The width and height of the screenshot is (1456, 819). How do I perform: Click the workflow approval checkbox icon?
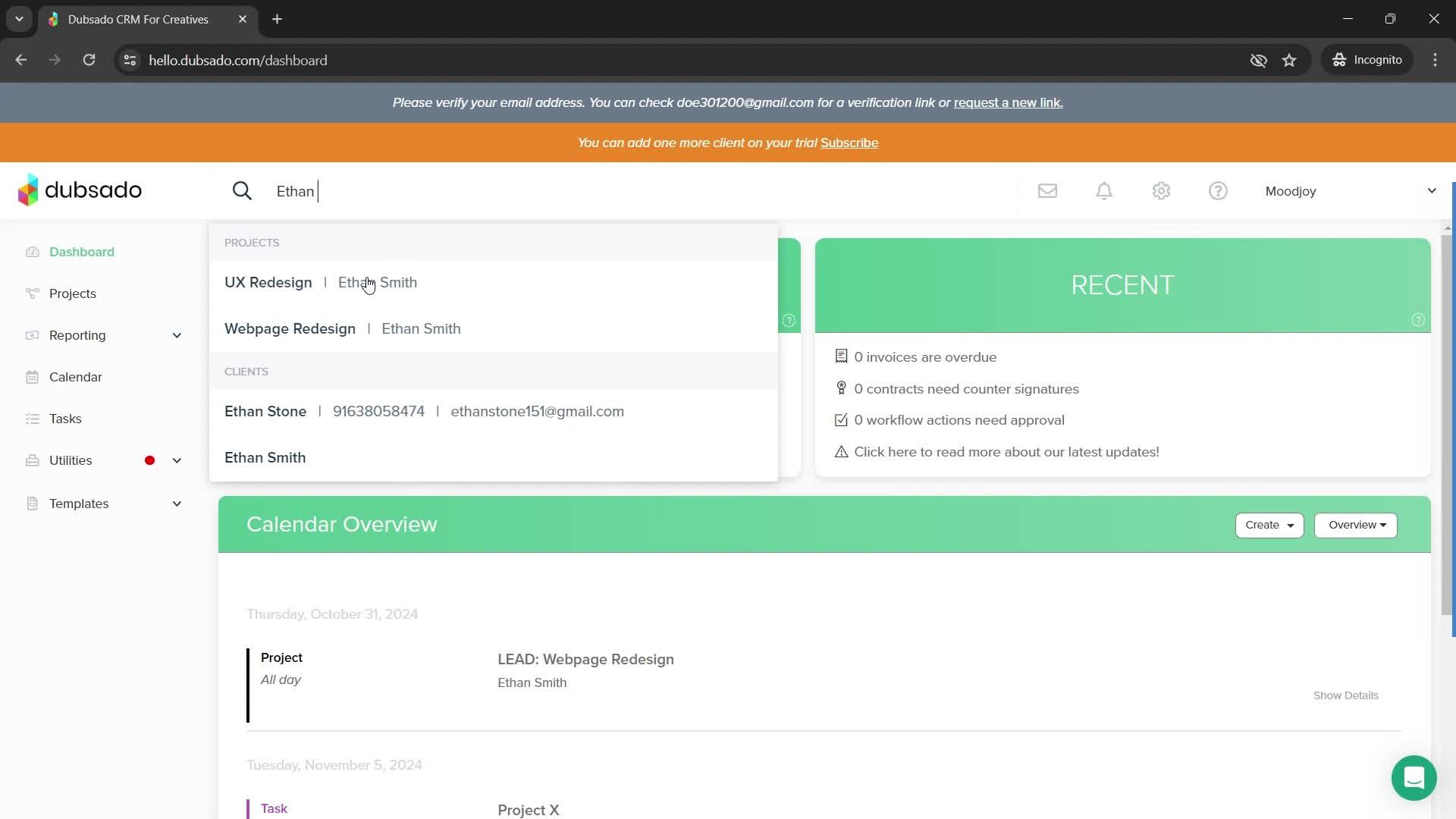[841, 420]
